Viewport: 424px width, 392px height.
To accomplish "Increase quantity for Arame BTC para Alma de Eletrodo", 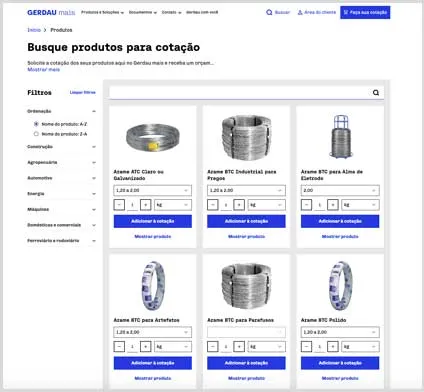I will [333, 205].
